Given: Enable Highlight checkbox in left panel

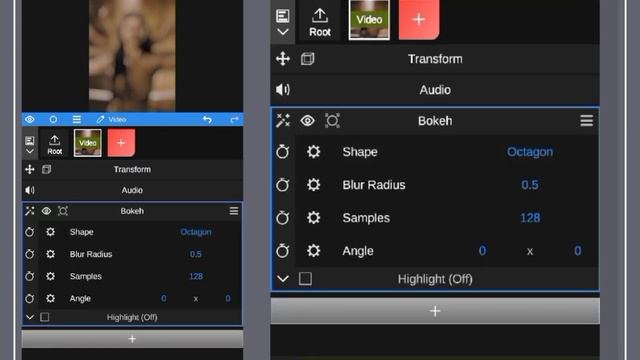Looking at the screenshot, I should coord(45,317).
